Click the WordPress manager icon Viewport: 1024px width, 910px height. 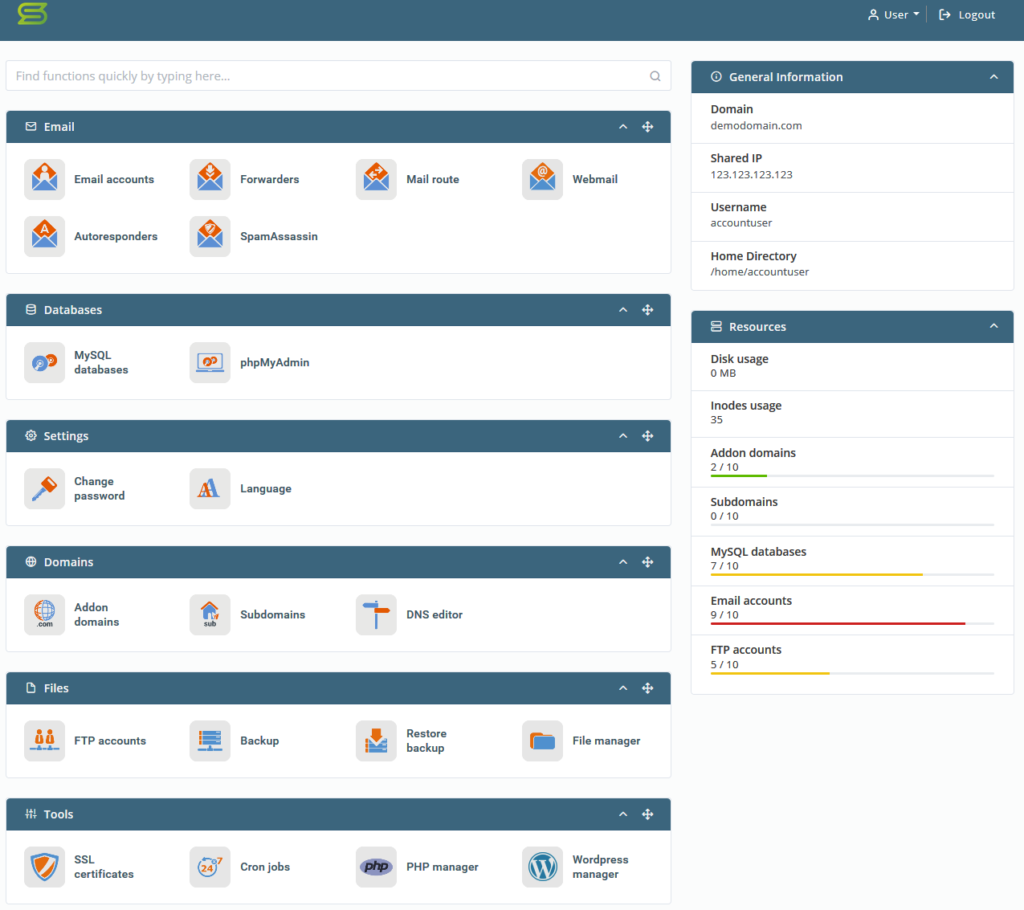(x=542, y=867)
